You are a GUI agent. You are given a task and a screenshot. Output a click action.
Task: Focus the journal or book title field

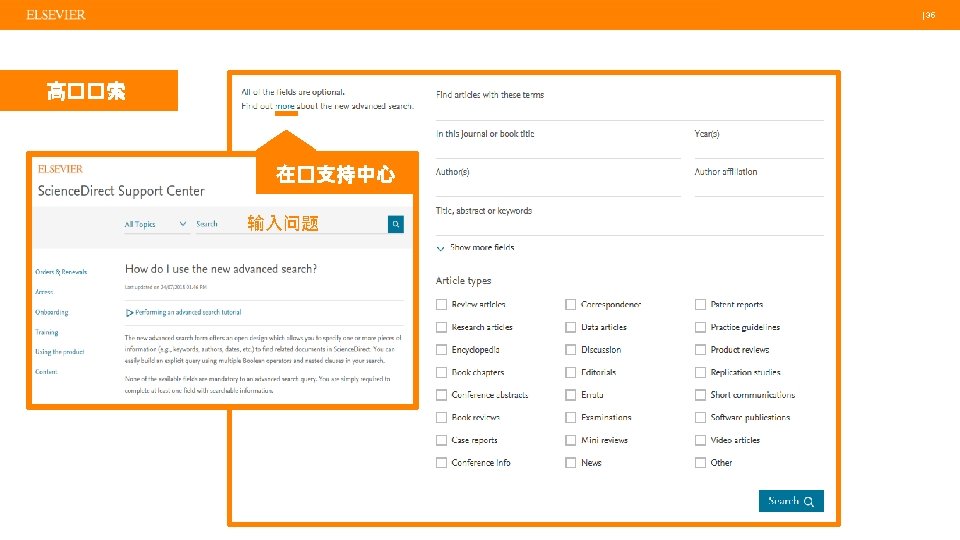click(x=558, y=143)
